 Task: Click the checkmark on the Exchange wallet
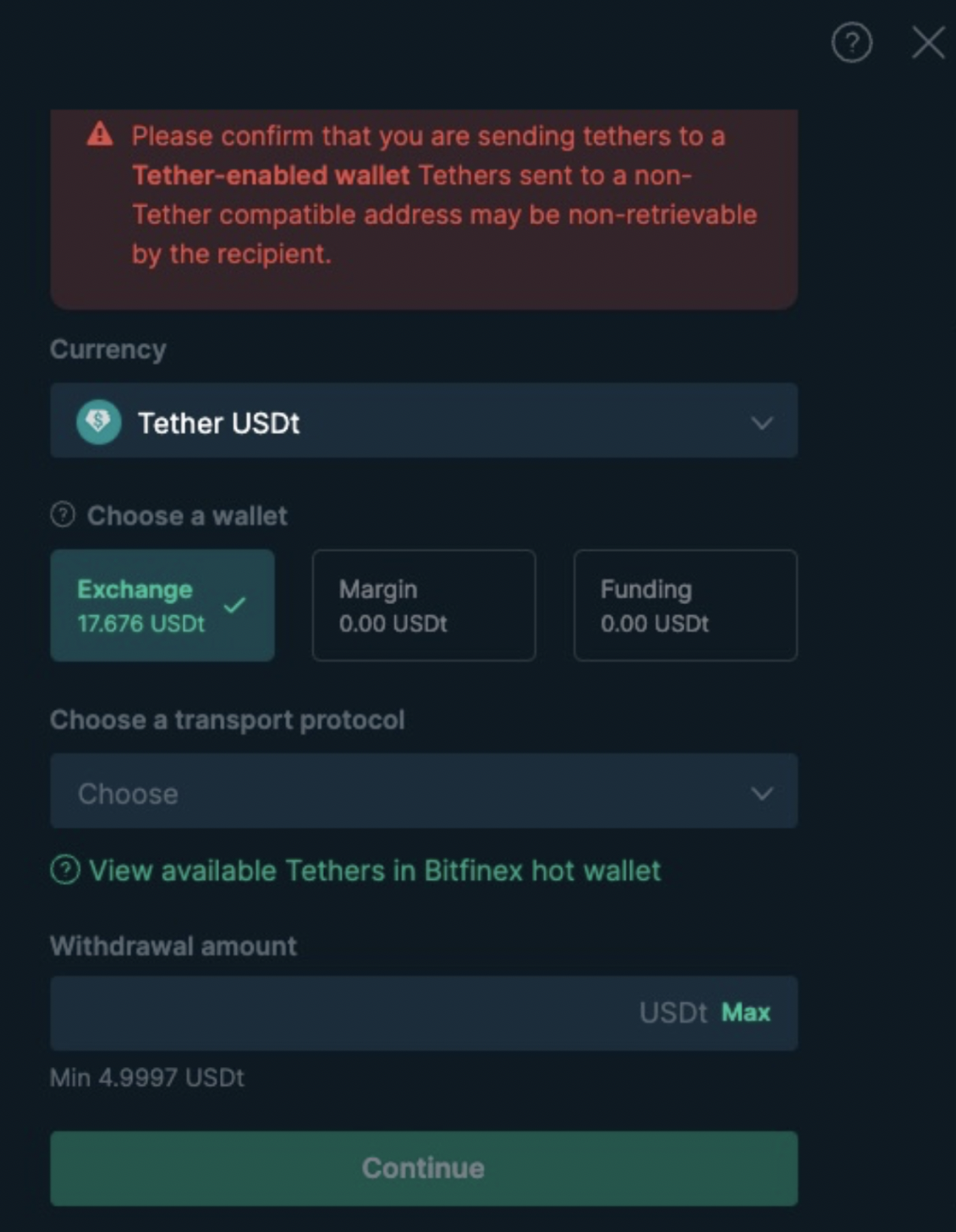click(234, 605)
